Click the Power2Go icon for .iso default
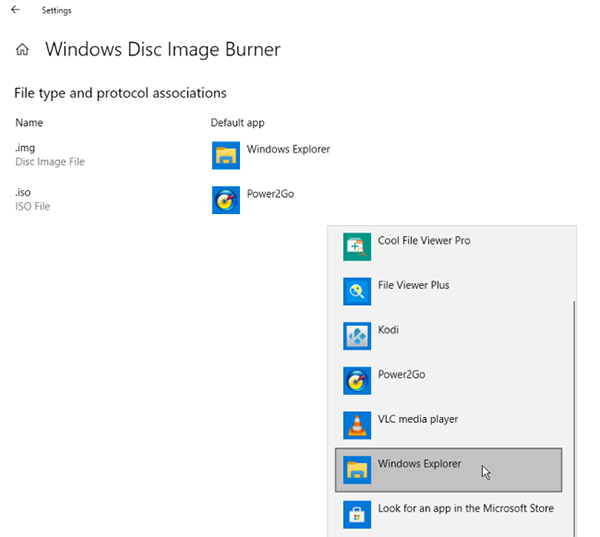 [226, 200]
